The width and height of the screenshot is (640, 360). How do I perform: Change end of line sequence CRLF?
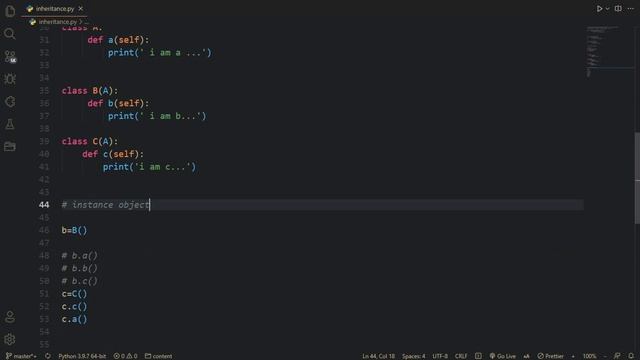click(461, 356)
